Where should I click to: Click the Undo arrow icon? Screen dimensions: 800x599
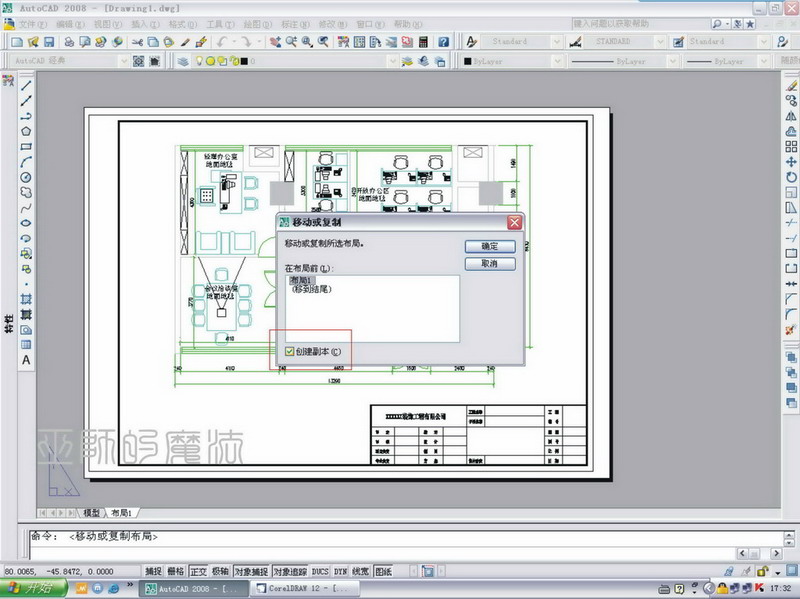click(222, 42)
